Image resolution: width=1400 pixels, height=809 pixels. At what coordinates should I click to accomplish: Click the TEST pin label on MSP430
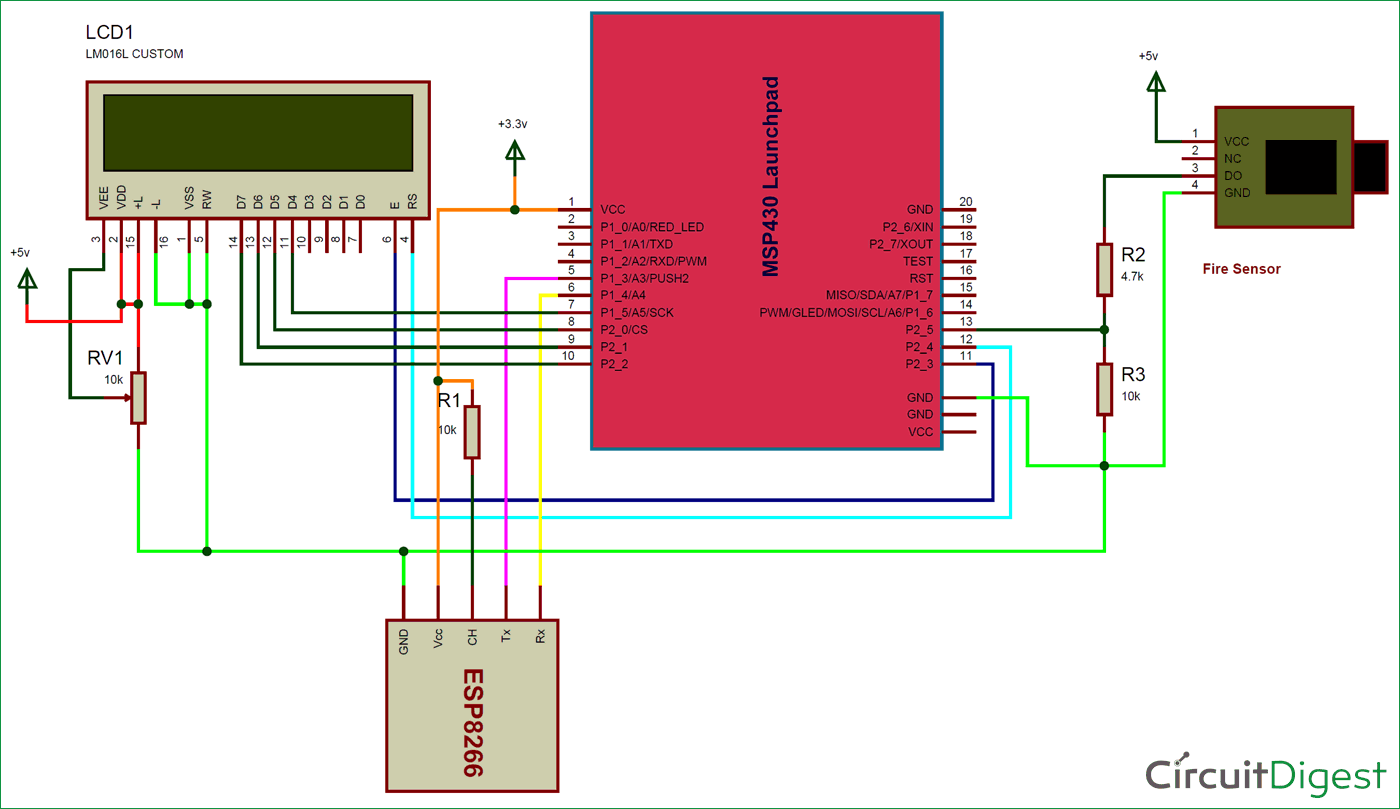point(918,261)
